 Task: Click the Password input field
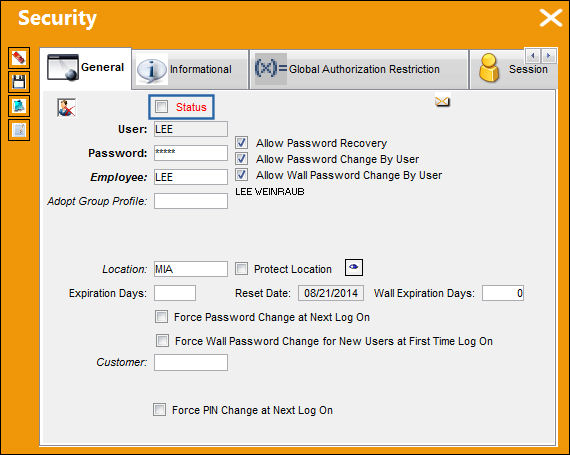coord(191,153)
